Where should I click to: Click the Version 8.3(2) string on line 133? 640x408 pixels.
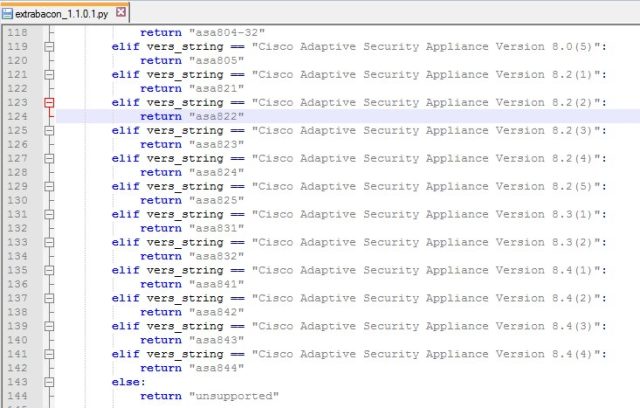click(x=426, y=242)
